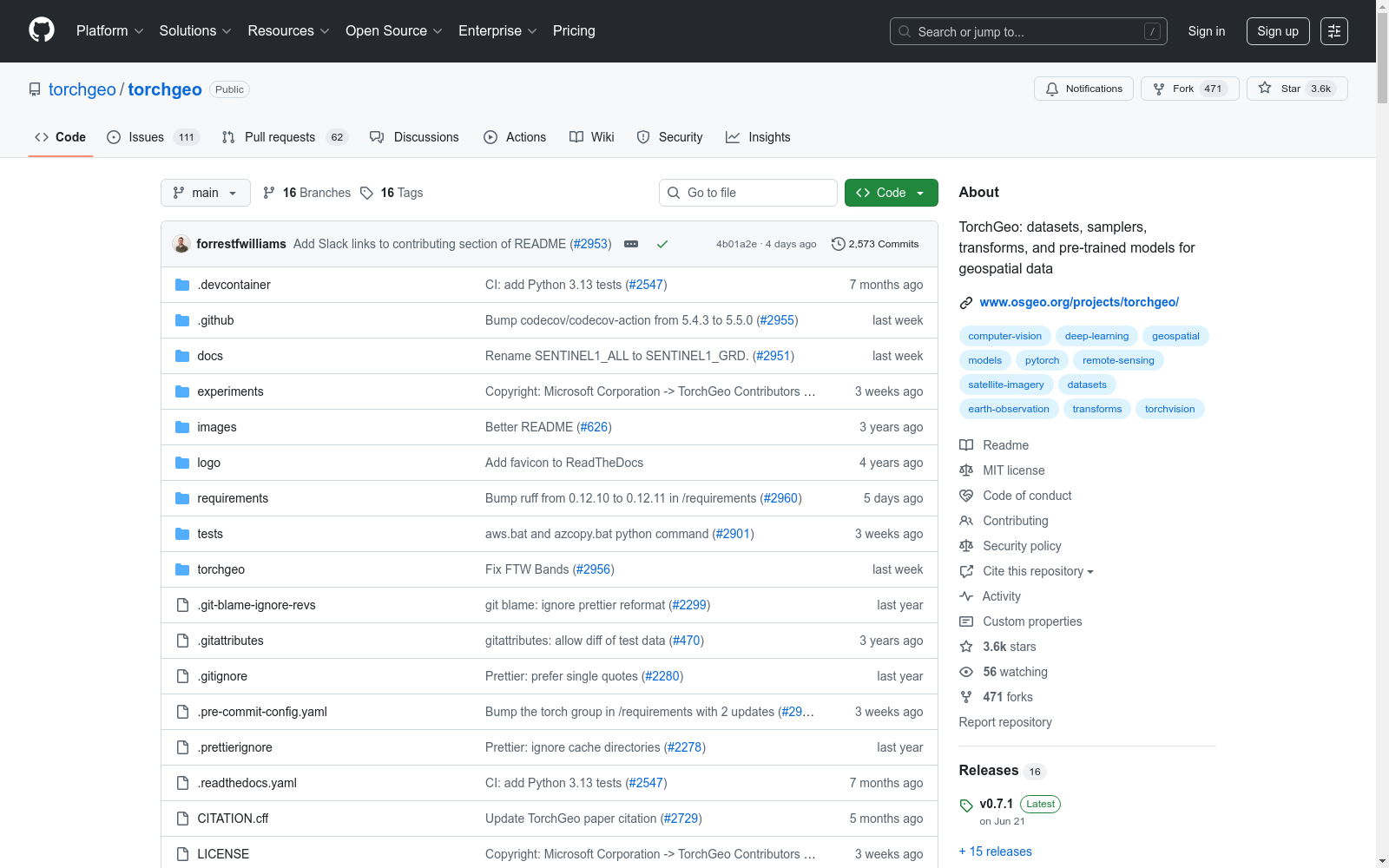
Task: Open the Platform dropdown menu
Action: point(110,31)
